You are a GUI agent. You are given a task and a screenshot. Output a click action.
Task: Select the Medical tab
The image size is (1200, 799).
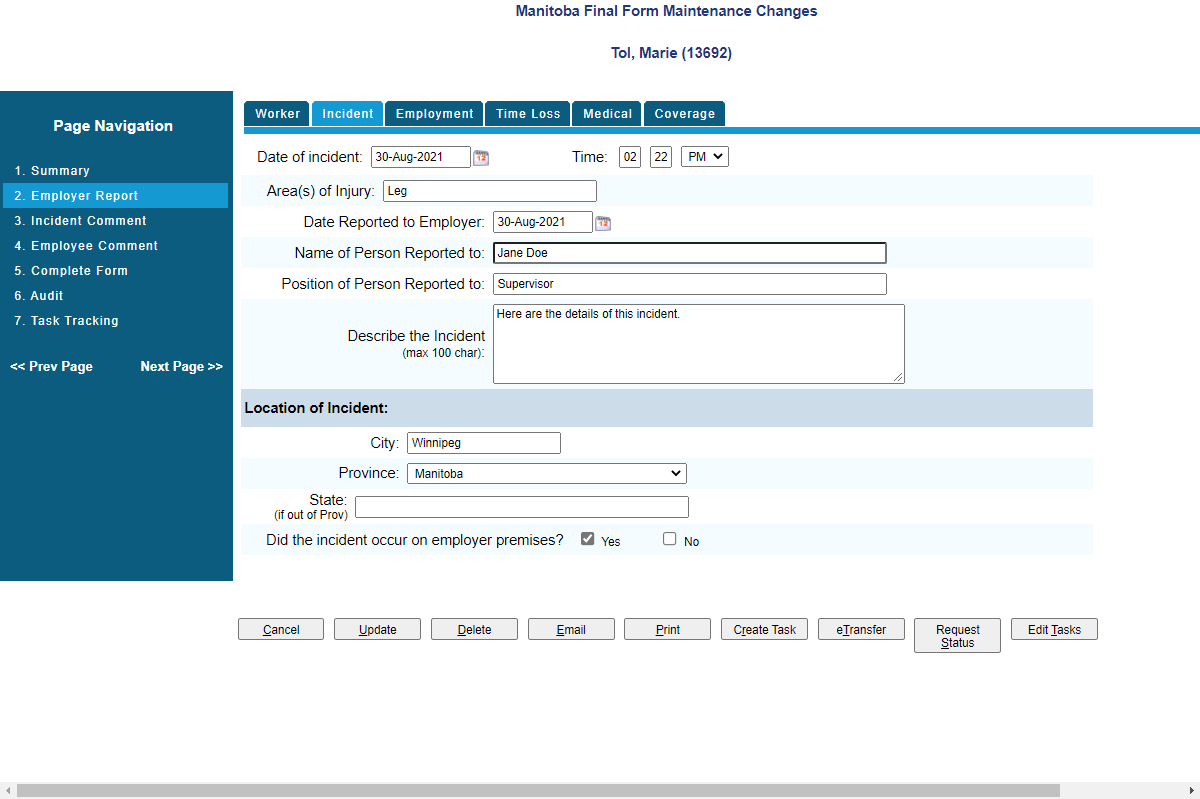[607, 114]
